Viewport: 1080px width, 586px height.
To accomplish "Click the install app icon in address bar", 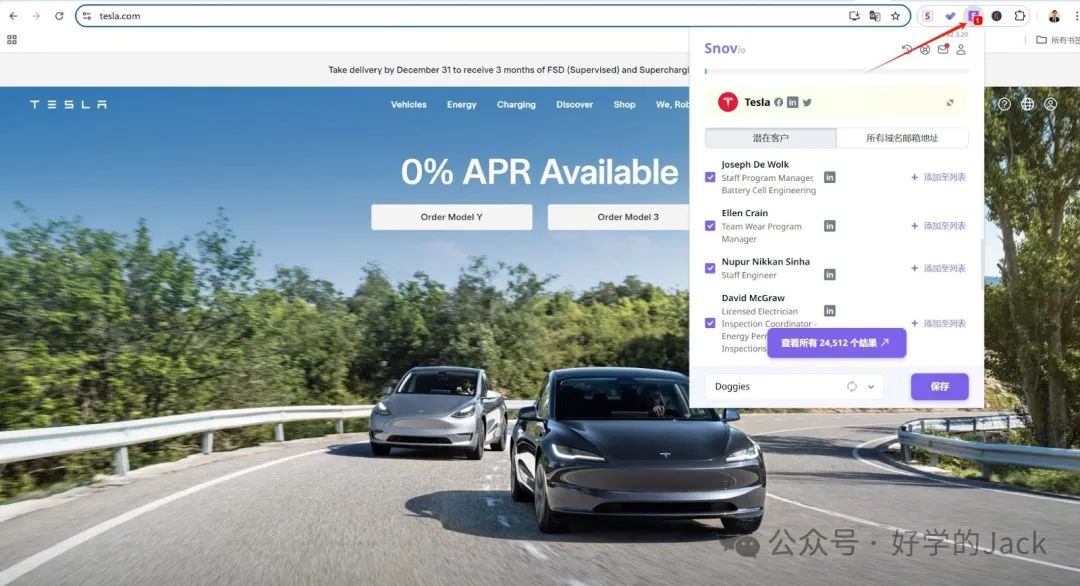I will pos(854,16).
